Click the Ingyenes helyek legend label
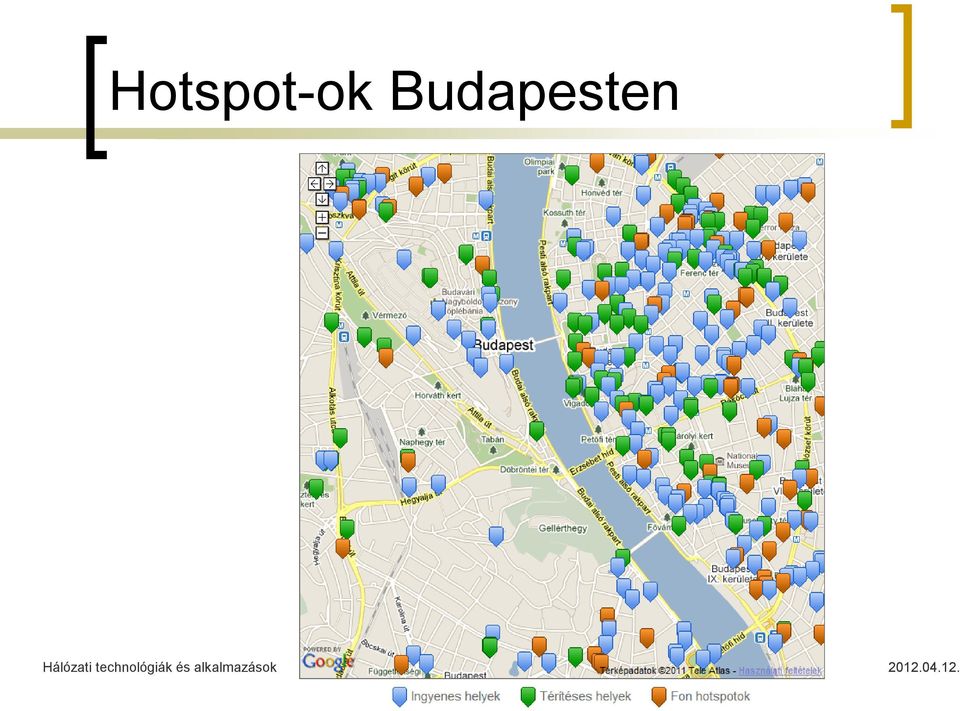The height and width of the screenshot is (711, 960). [456, 696]
